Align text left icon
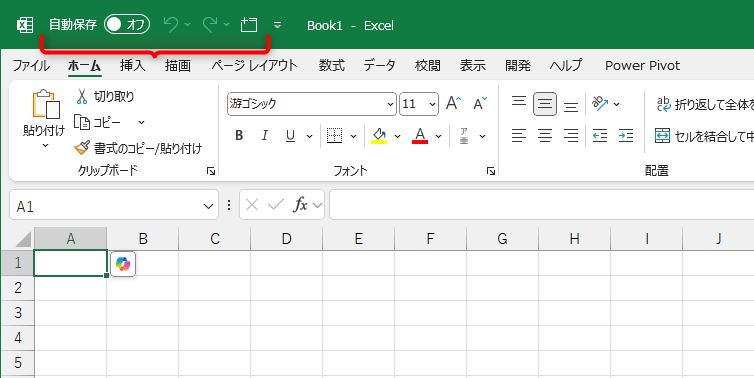 [x=519, y=136]
